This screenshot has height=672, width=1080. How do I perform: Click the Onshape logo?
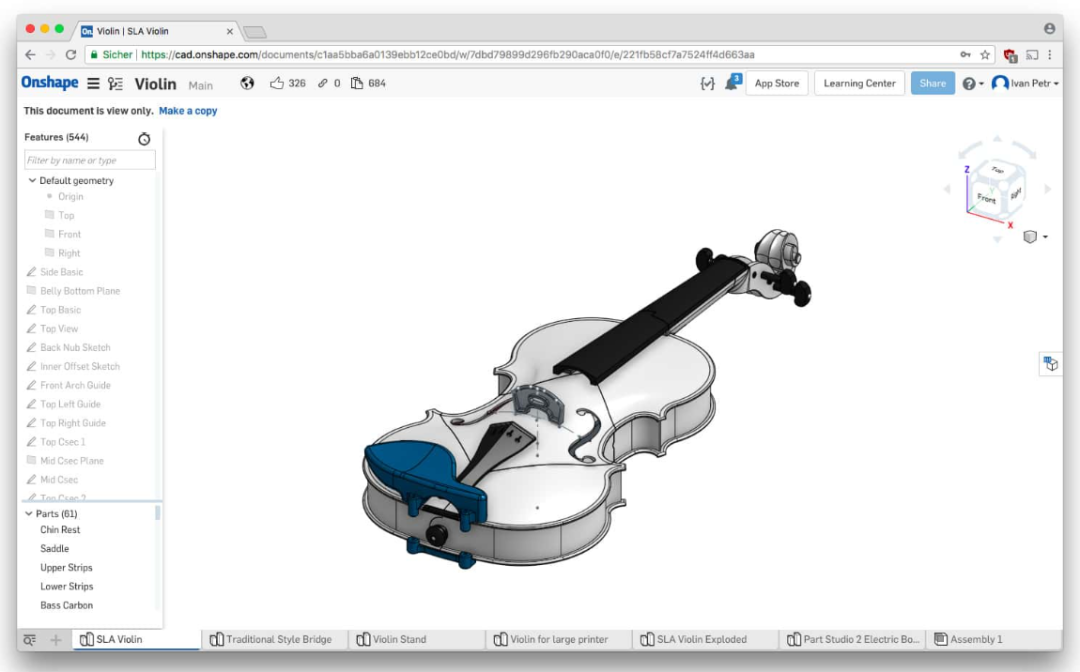pyautogui.click(x=50, y=83)
